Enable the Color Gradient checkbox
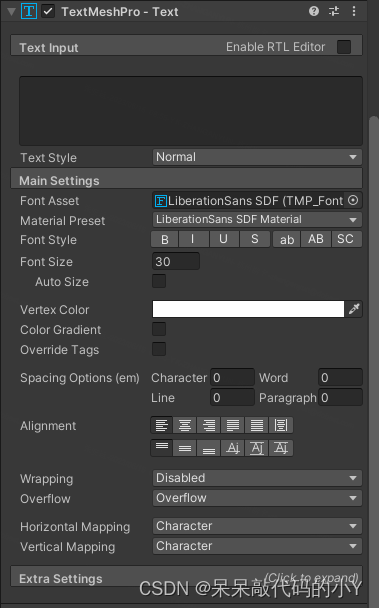Image resolution: width=379 pixels, height=608 pixels. click(159, 329)
